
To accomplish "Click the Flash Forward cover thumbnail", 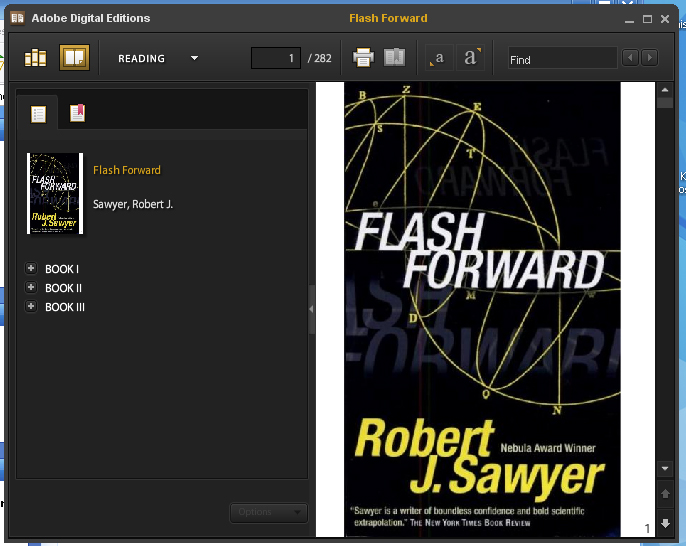I will pyautogui.click(x=55, y=193).
